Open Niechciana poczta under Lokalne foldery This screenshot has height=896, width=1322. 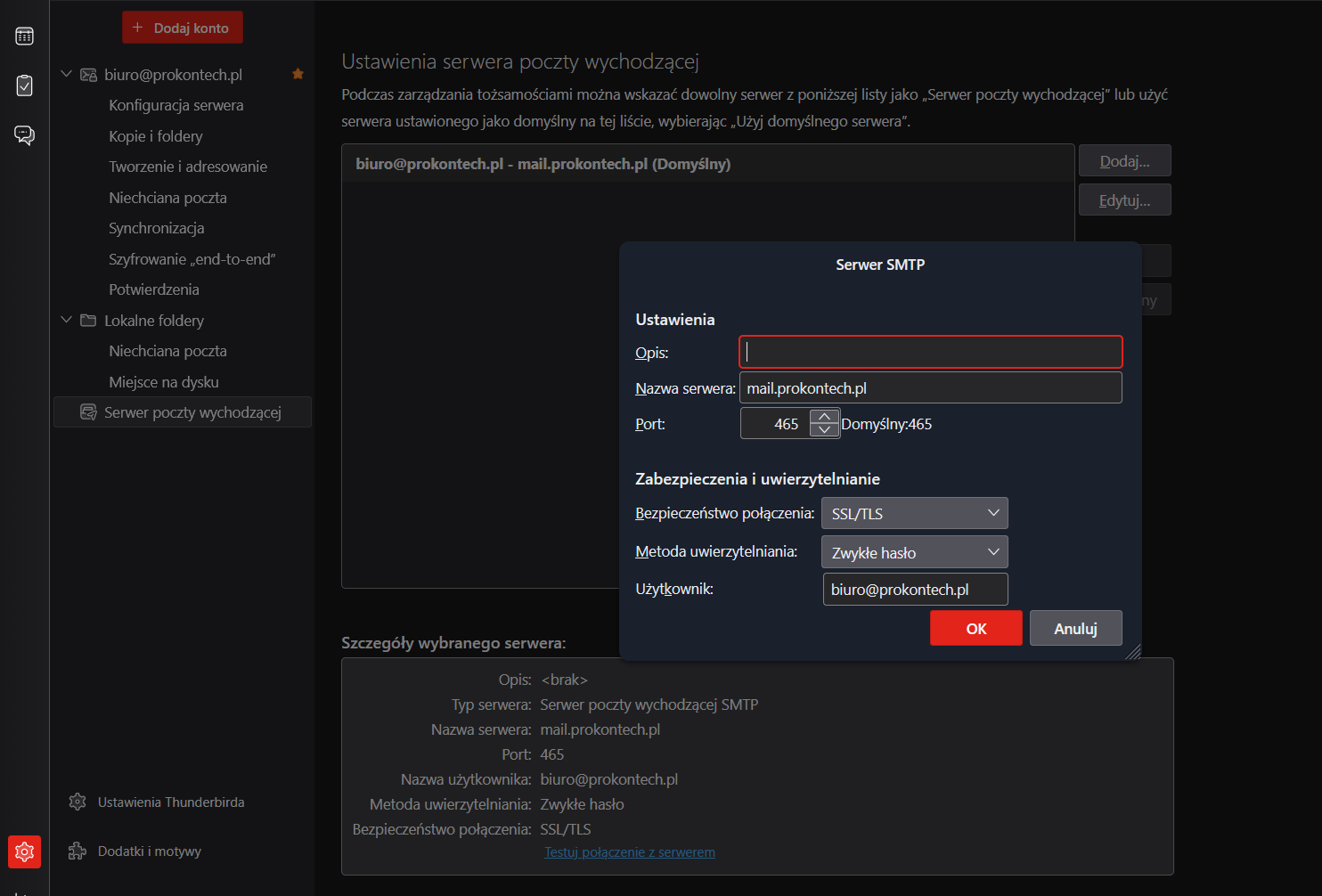click(x=167, y=351)
